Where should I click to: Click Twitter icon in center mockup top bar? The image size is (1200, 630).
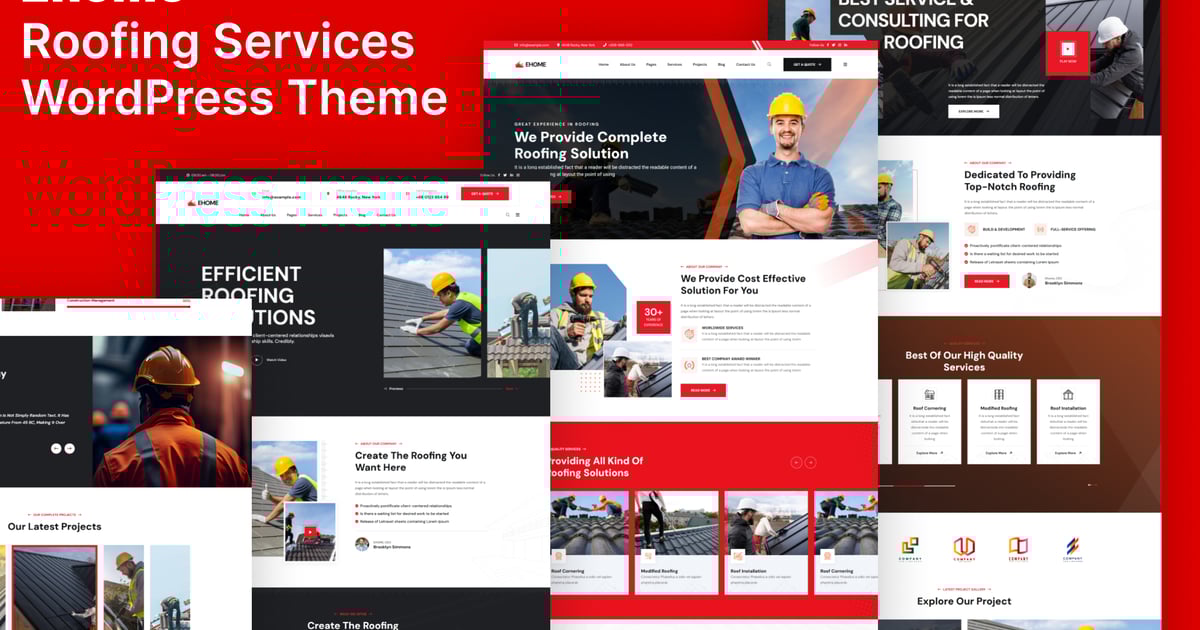click(835, 45)
